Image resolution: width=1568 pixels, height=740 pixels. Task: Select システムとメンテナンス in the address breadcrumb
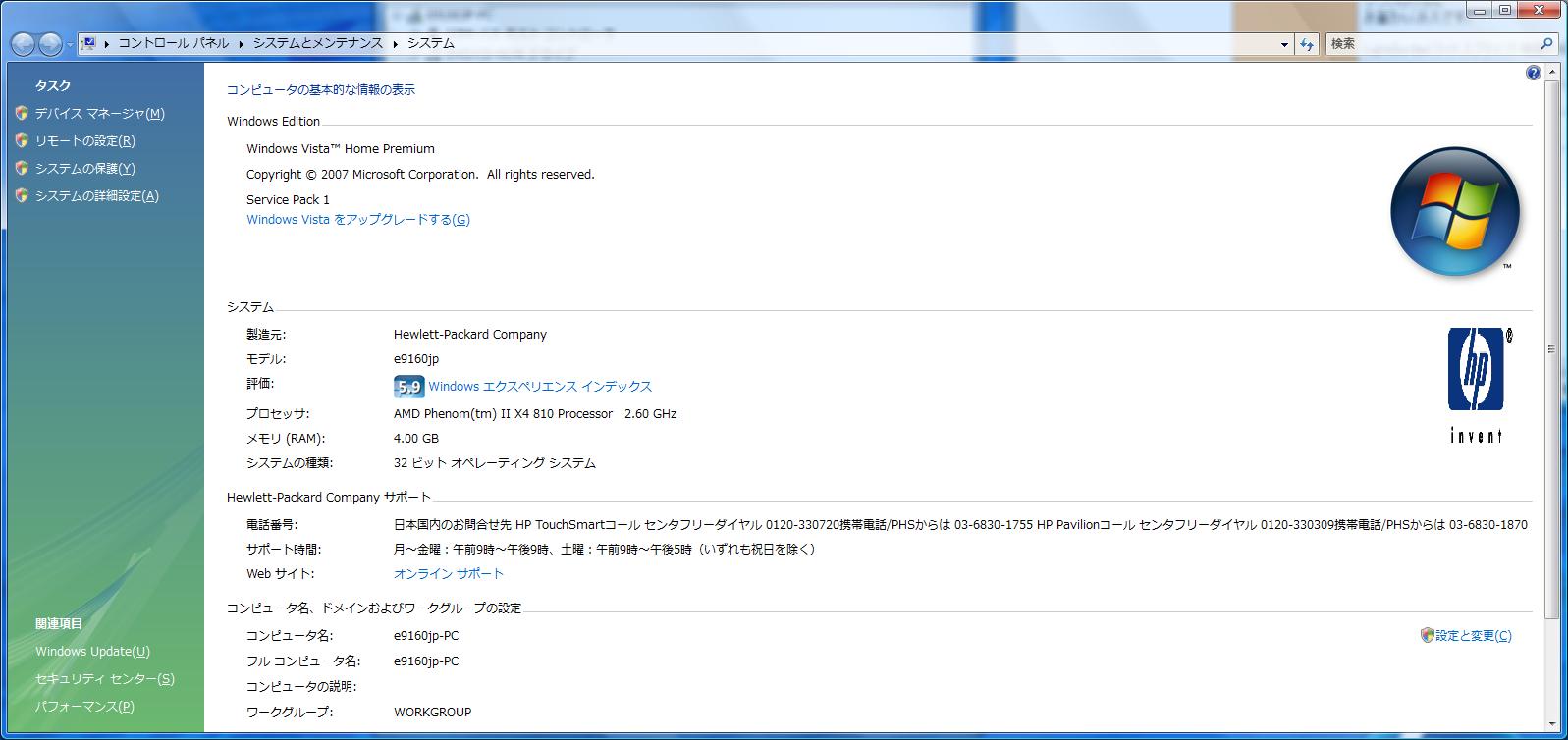[x=318, y=43]
